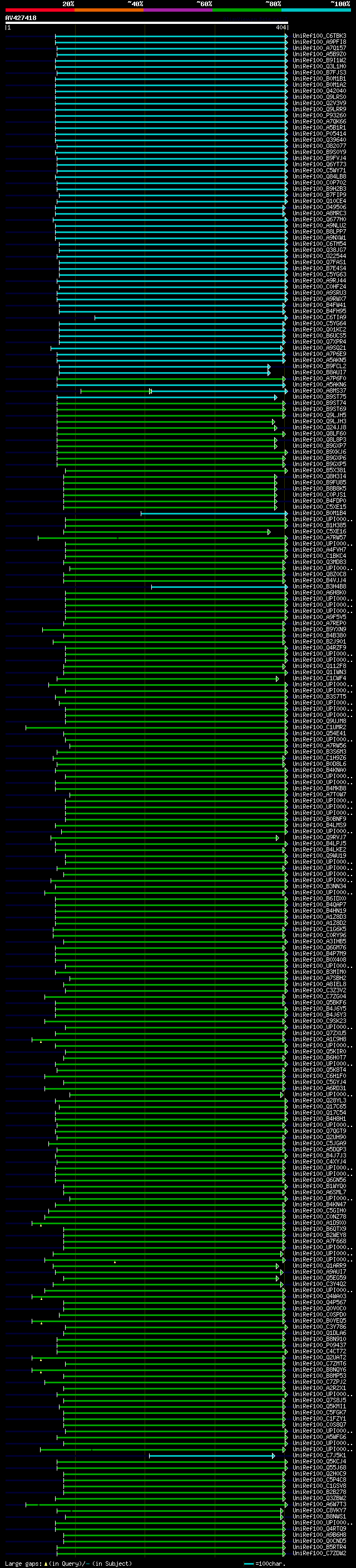Pick hit UniRef100_B5X381
Image resolution: width=356 pixels, height=1568 pixels.
pyautogui.click(x=319, y=470)
